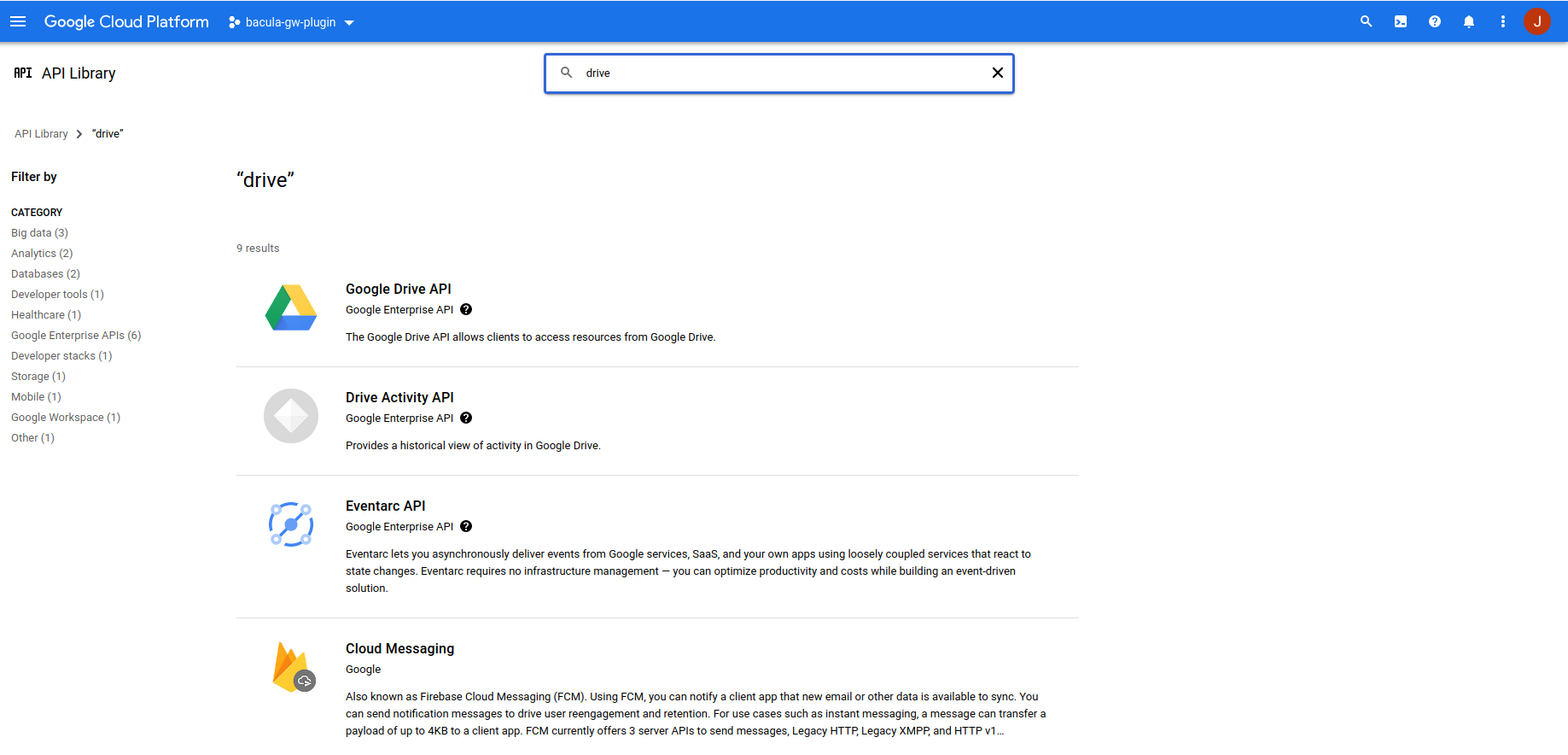Click the Drive Activity API placeholder icon
The width and height of the screenshot is (1568, 755).
tap(291, 416)
